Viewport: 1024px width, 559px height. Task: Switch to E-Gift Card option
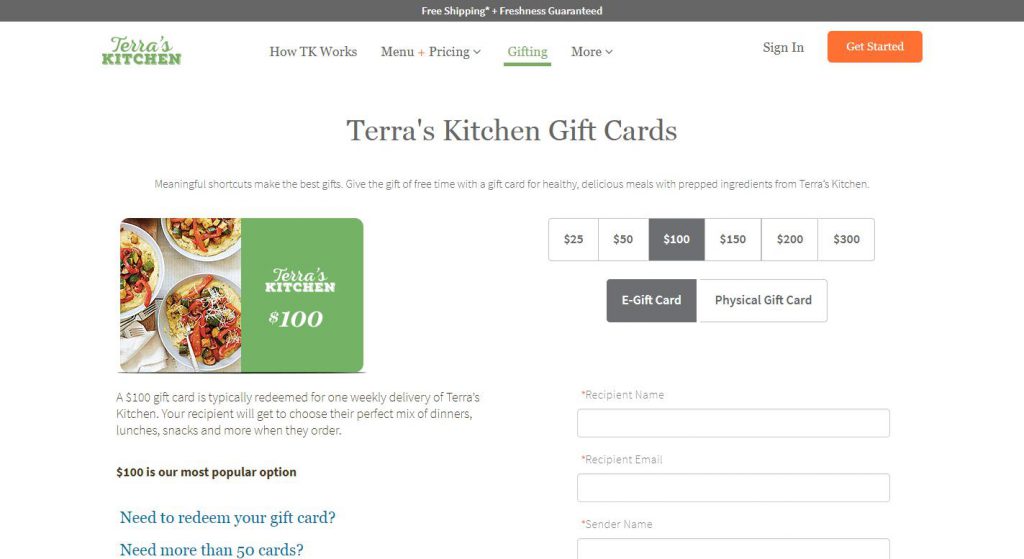click(651, 300)
